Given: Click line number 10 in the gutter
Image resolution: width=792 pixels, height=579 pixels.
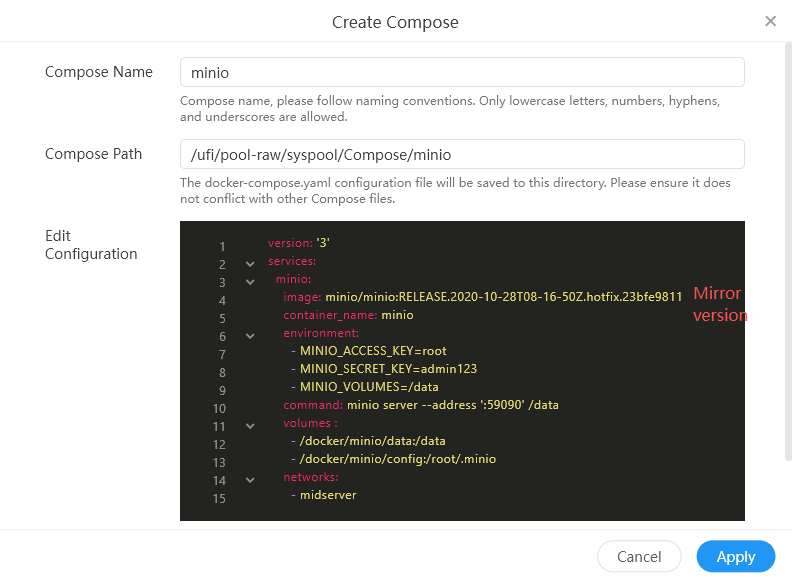Looking at the screenshot, I should click(219, 409).
